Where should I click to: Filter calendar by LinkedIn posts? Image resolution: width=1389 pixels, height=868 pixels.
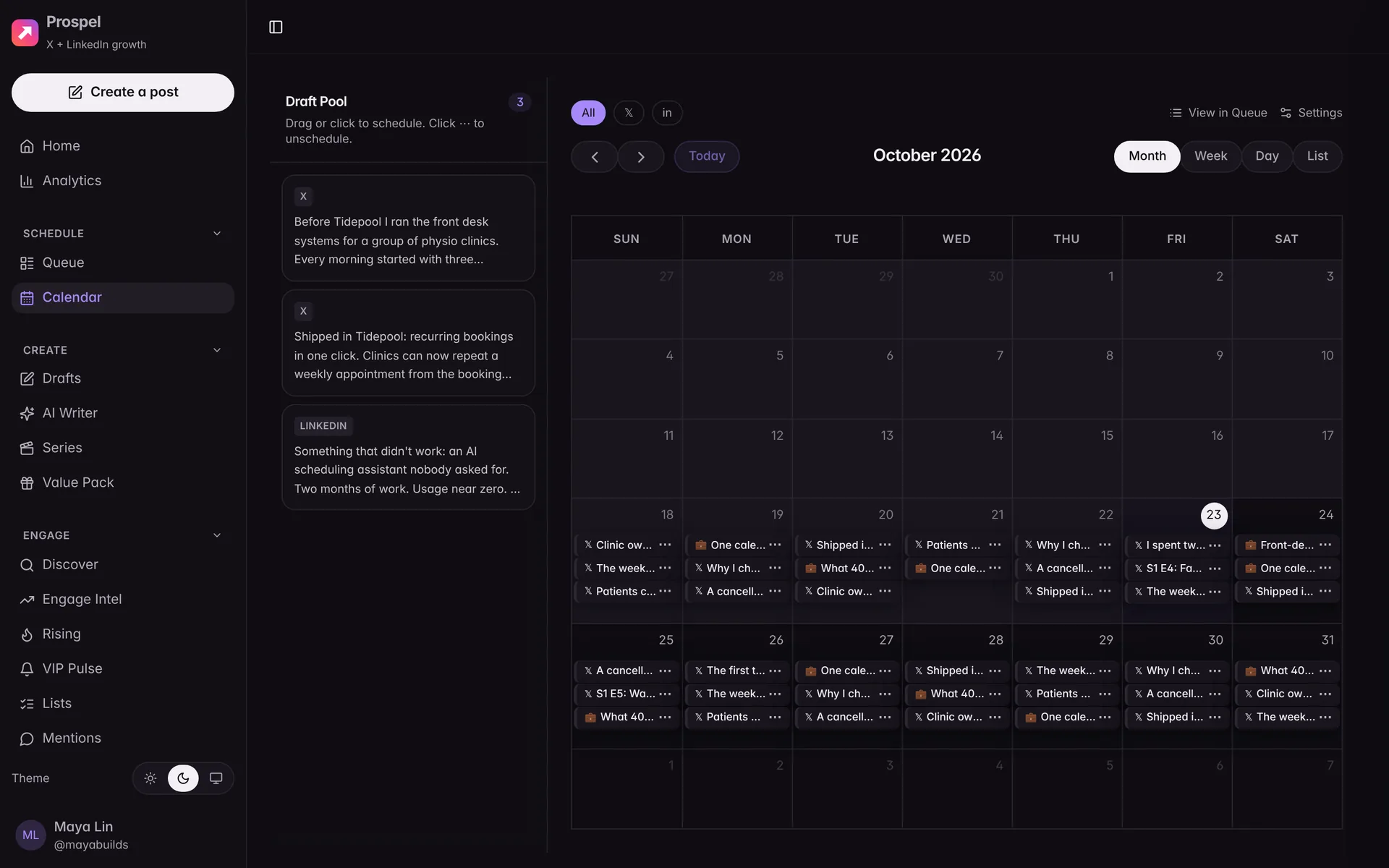(667, 113)
